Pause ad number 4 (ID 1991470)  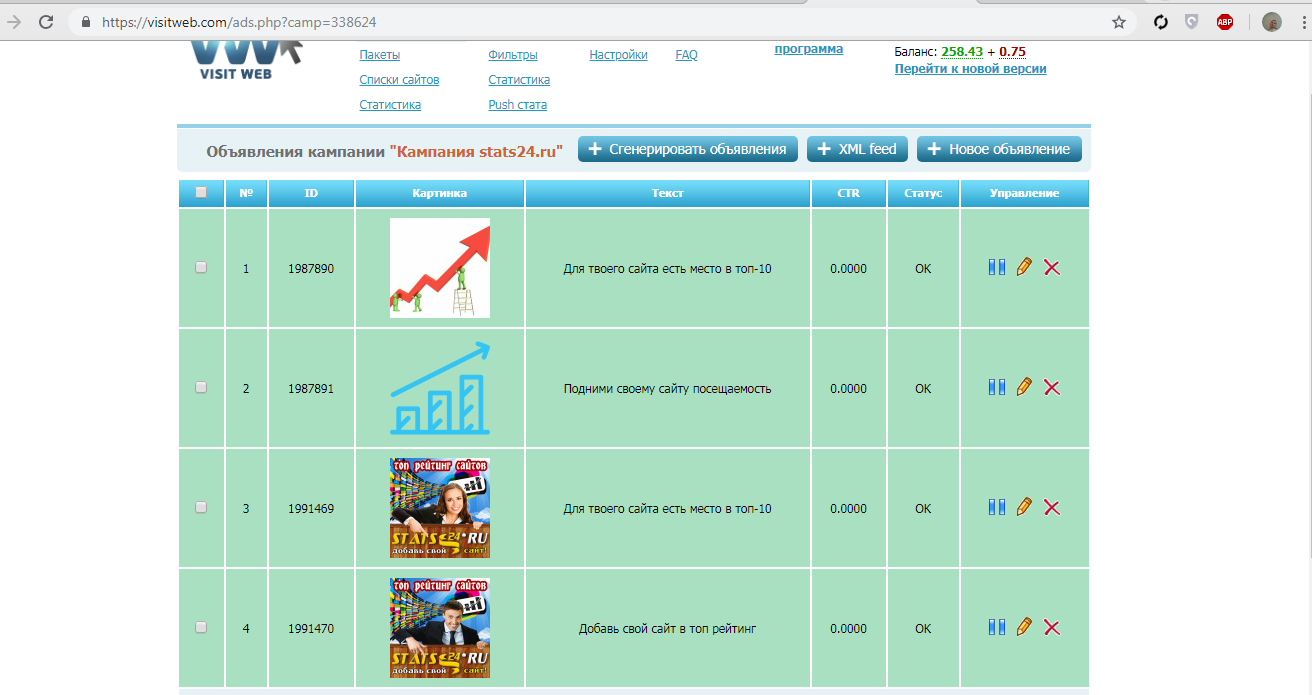(996, 627)
